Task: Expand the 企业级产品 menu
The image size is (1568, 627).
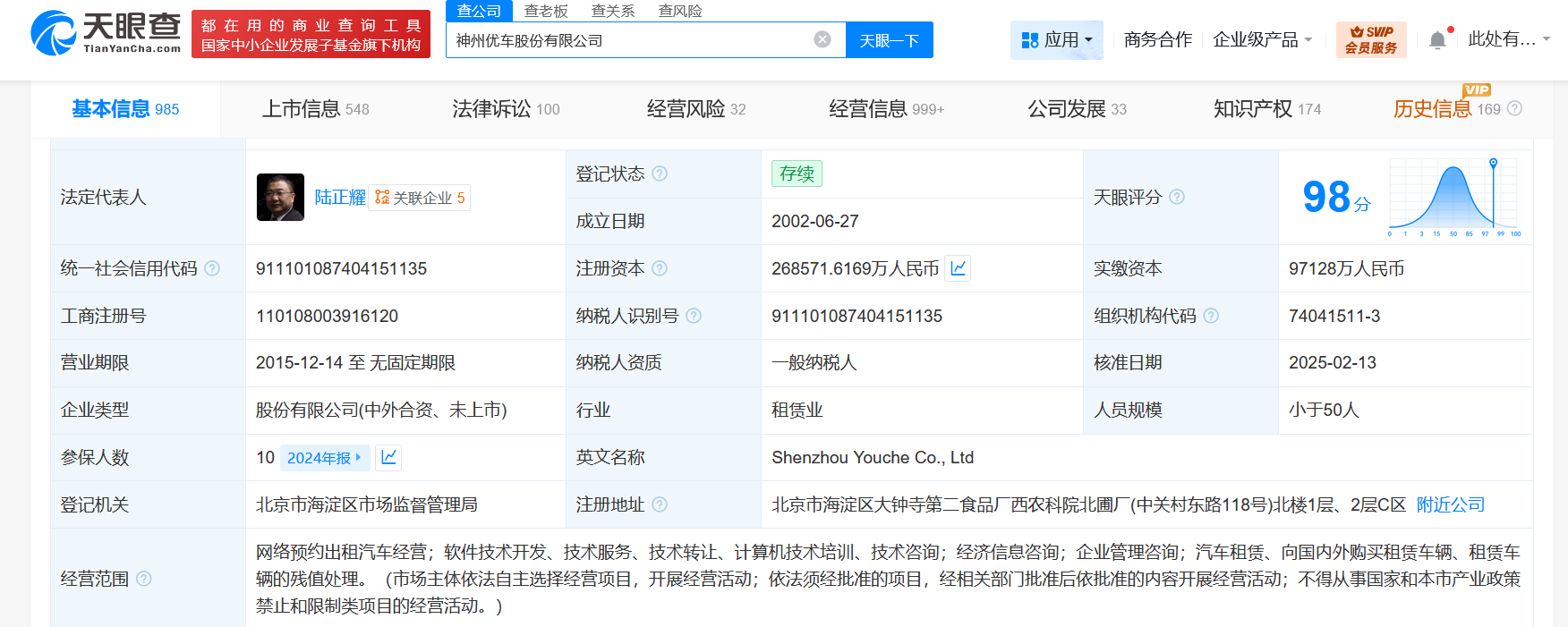Action: click(1262, 40)
